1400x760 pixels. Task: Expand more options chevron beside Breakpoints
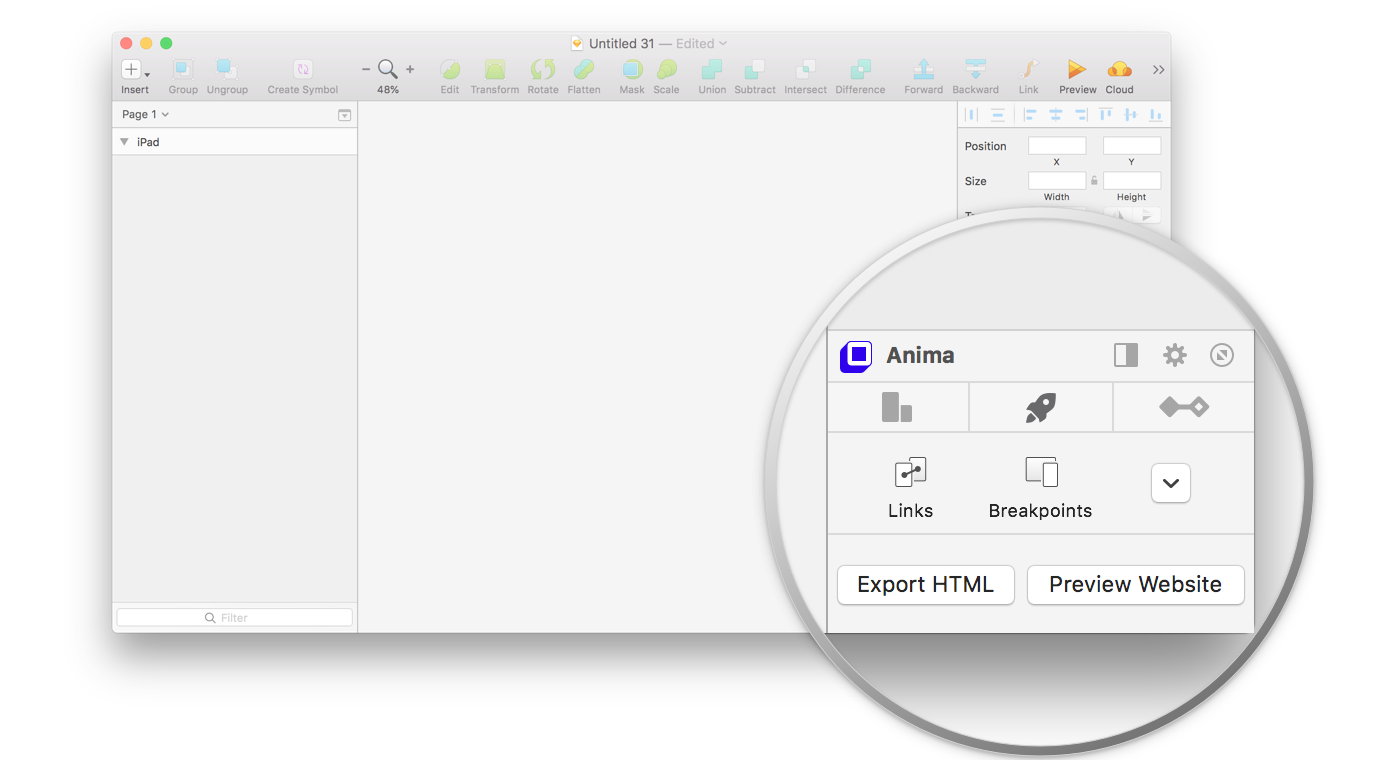click(x=1171, y=484)
